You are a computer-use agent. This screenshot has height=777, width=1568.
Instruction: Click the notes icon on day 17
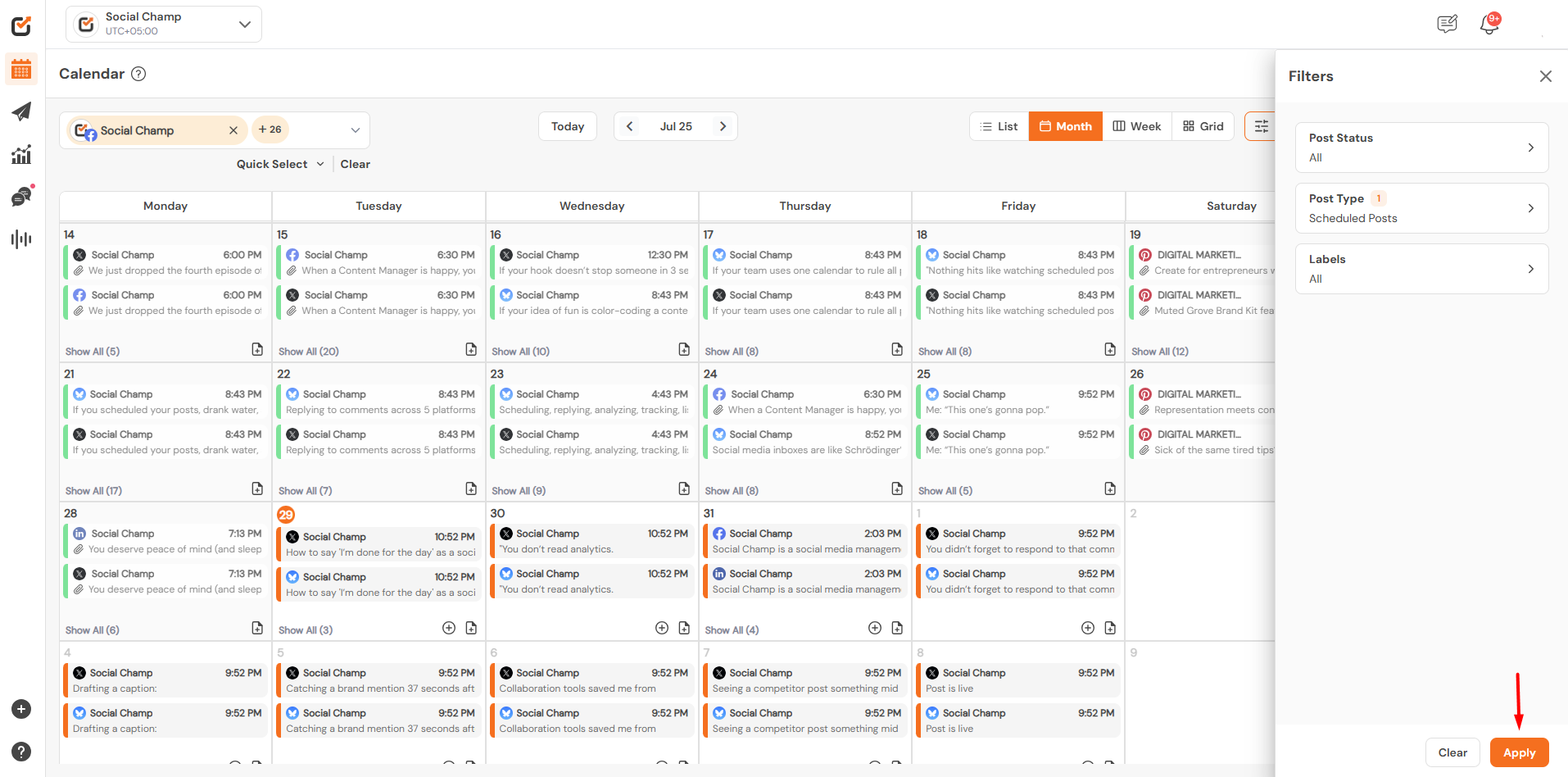click(897, 350)
